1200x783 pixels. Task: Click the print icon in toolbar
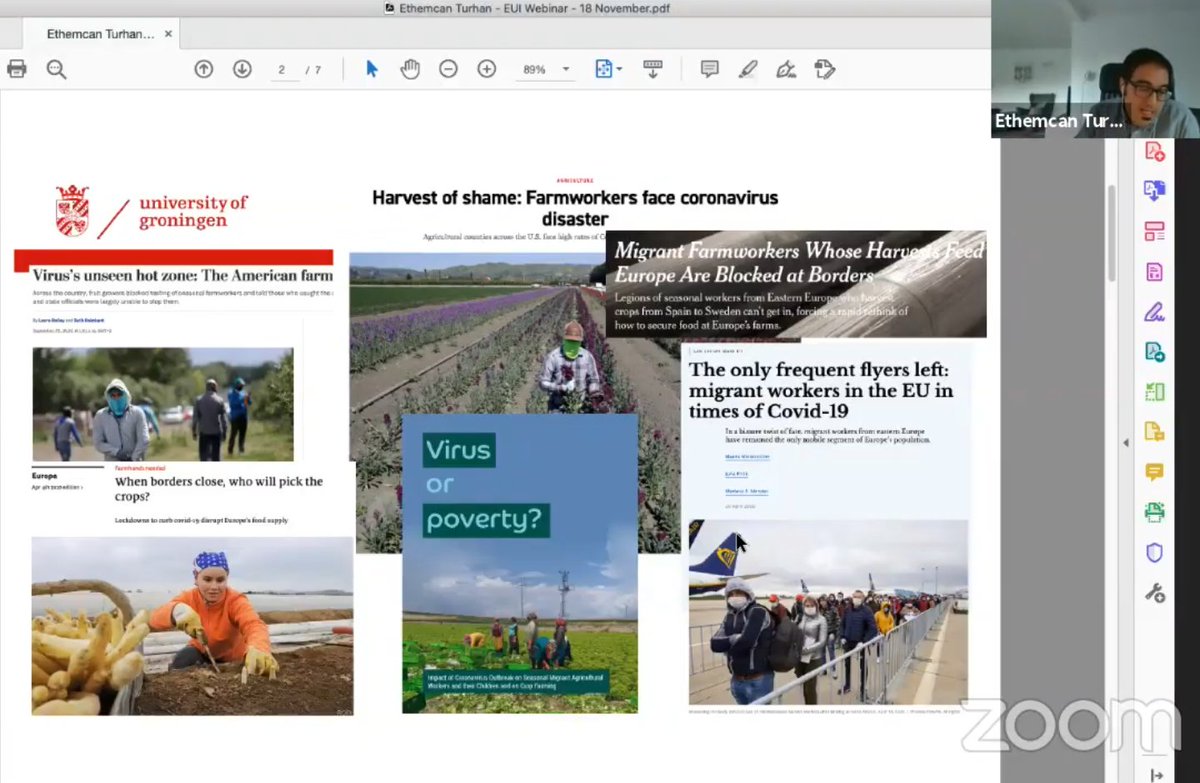click(x=16, y=69)
